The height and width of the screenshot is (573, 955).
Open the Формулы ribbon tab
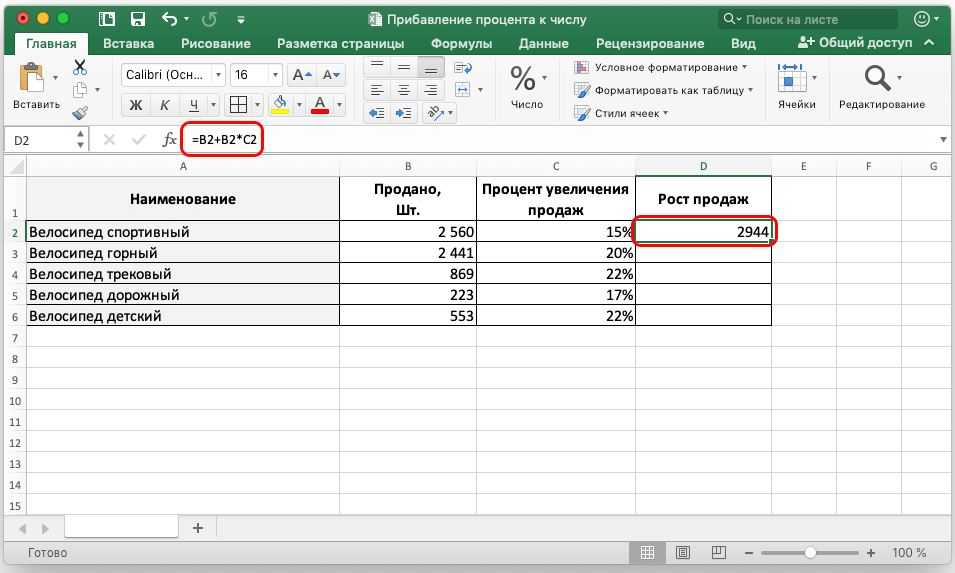461,43
